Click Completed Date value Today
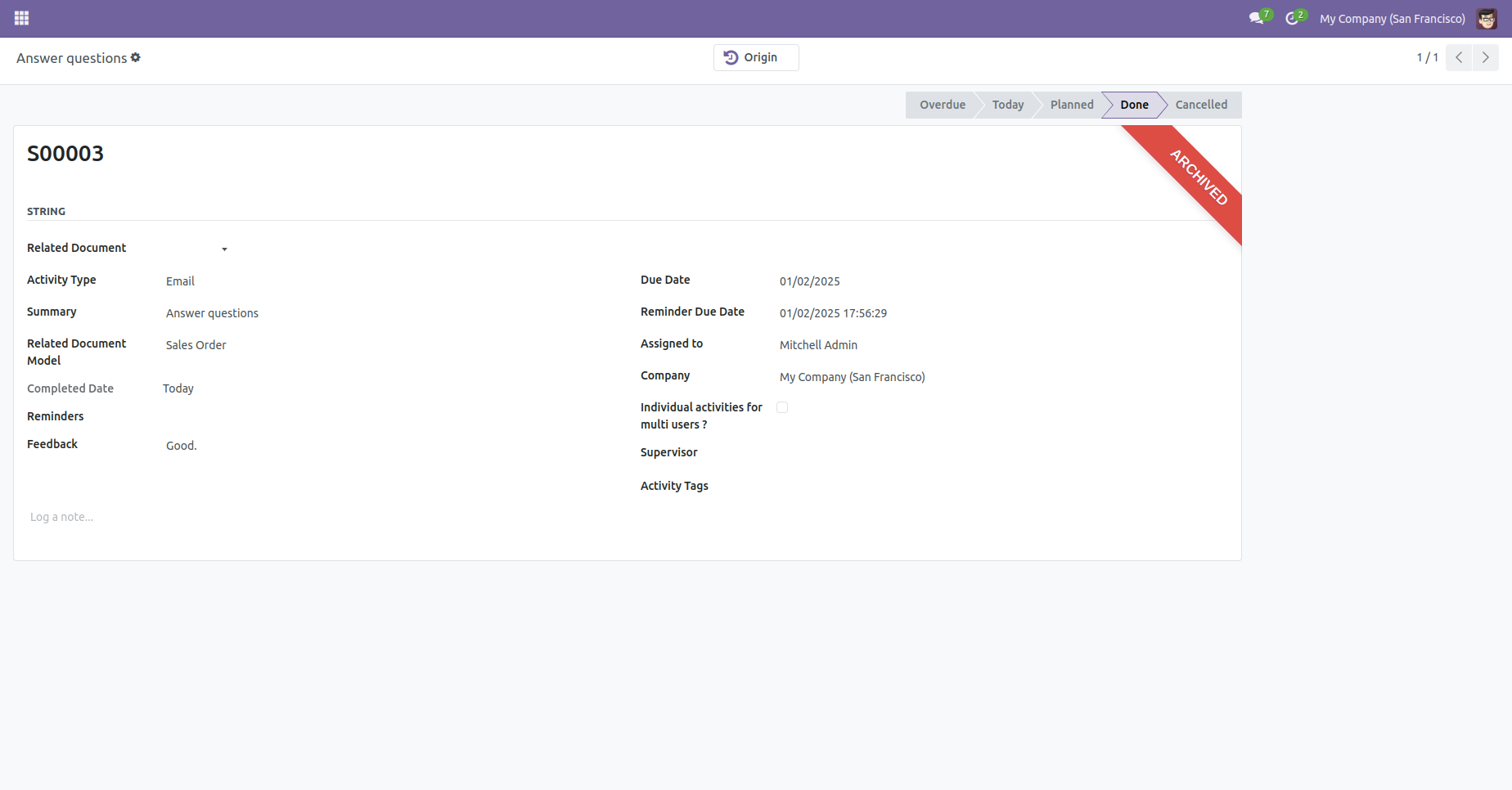The height and width of the screenshot is (790, 1512). click(178, 388)
